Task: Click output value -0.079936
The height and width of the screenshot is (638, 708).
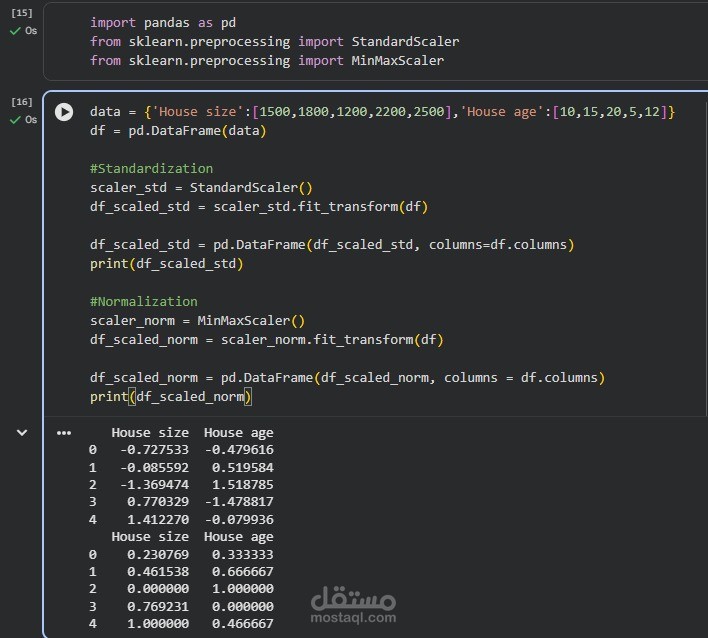Action: [x=239, y=520]
